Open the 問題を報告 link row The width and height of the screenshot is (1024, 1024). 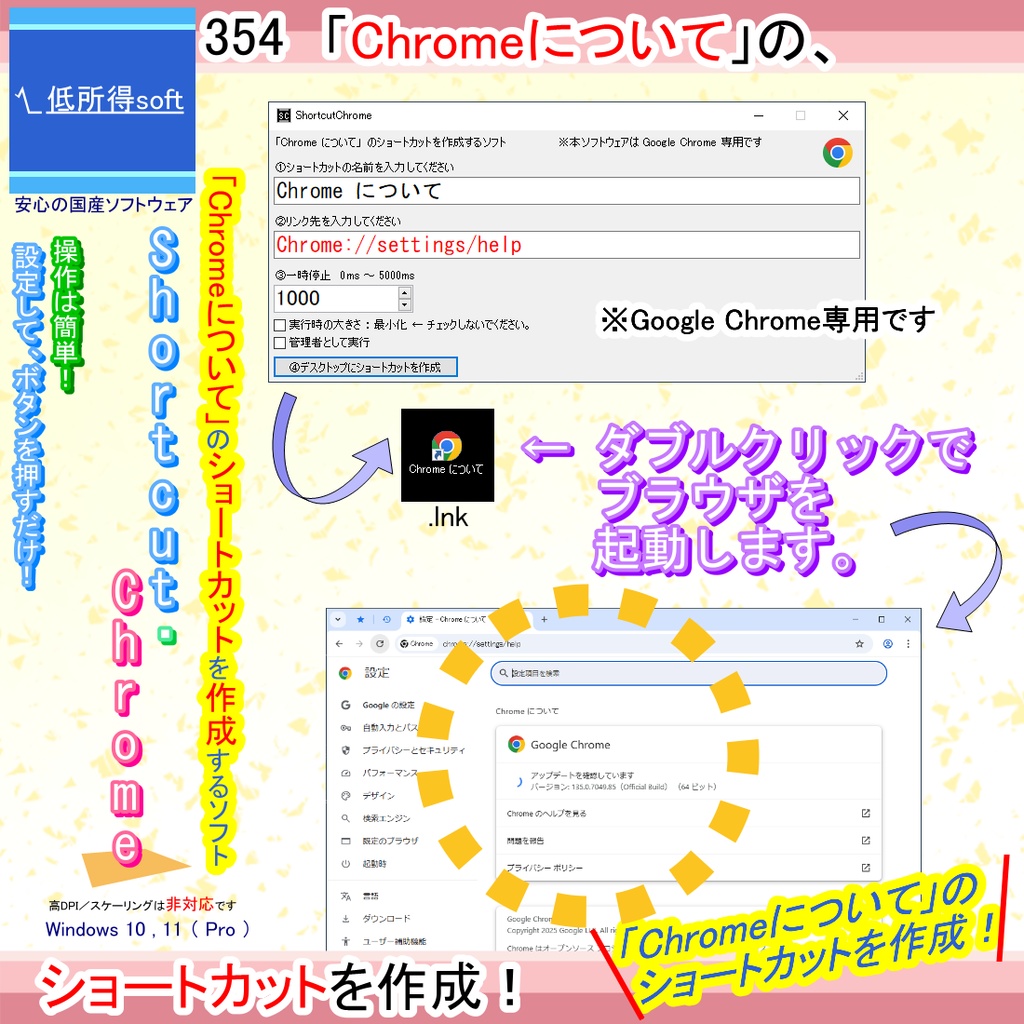(688, 840)
